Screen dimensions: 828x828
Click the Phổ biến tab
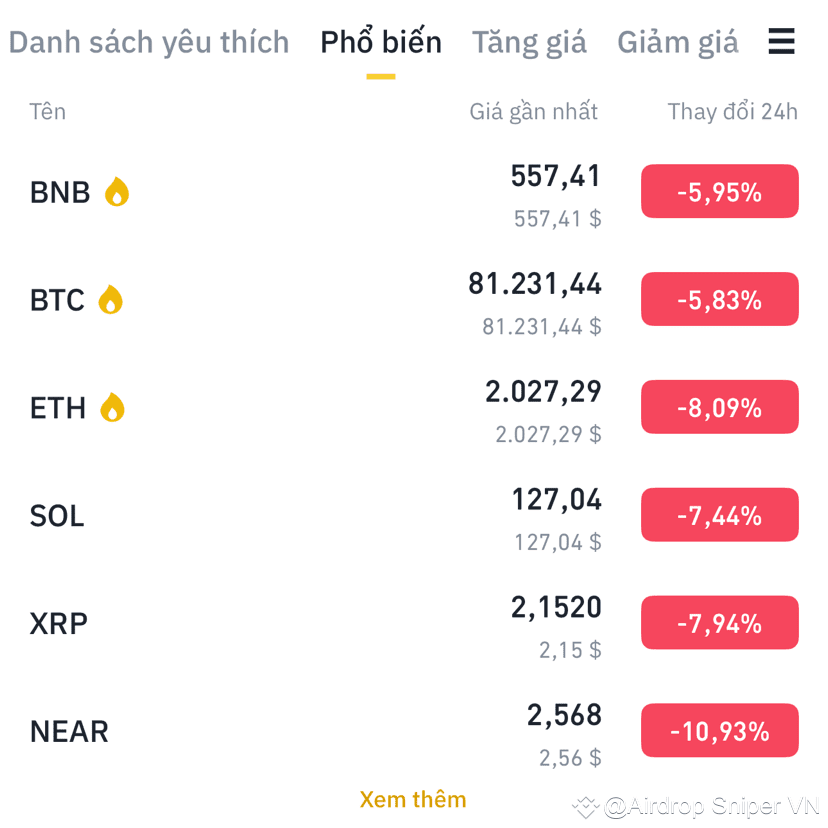click(x=381, y=42)
